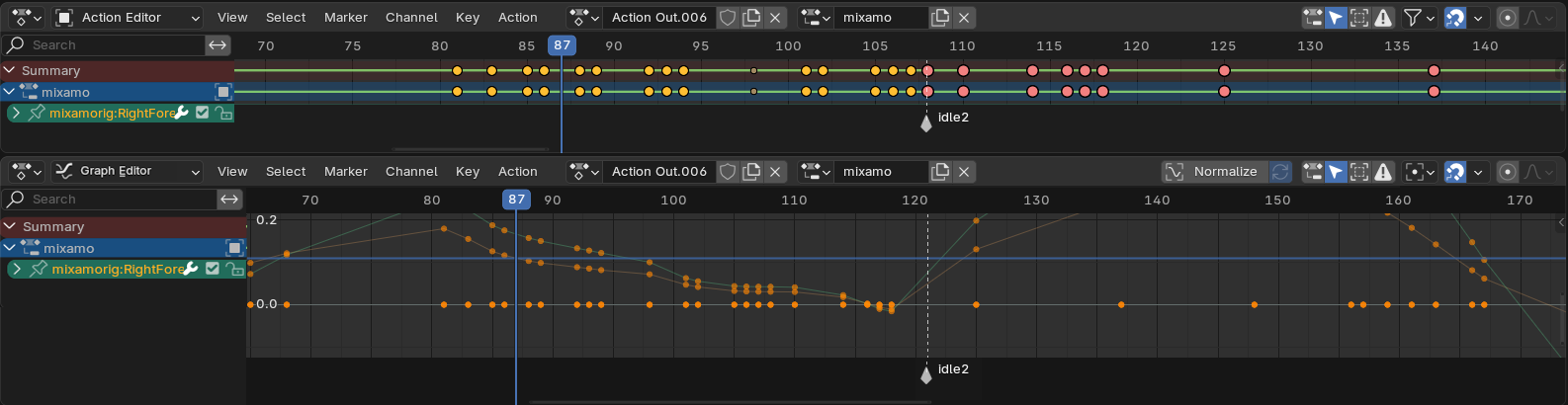Screen dimensions: 1568x405
Task: Open Graph Editor mode selector
Action: tap(128, 171)
